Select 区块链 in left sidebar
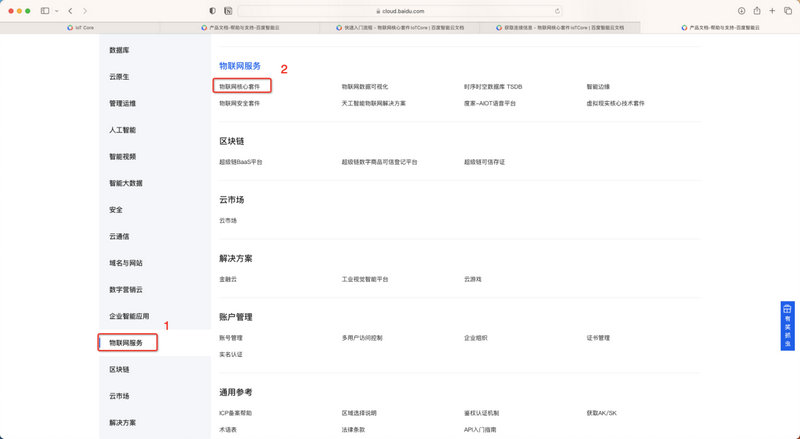This screenshot has width=800, height=439. point(119,369)
